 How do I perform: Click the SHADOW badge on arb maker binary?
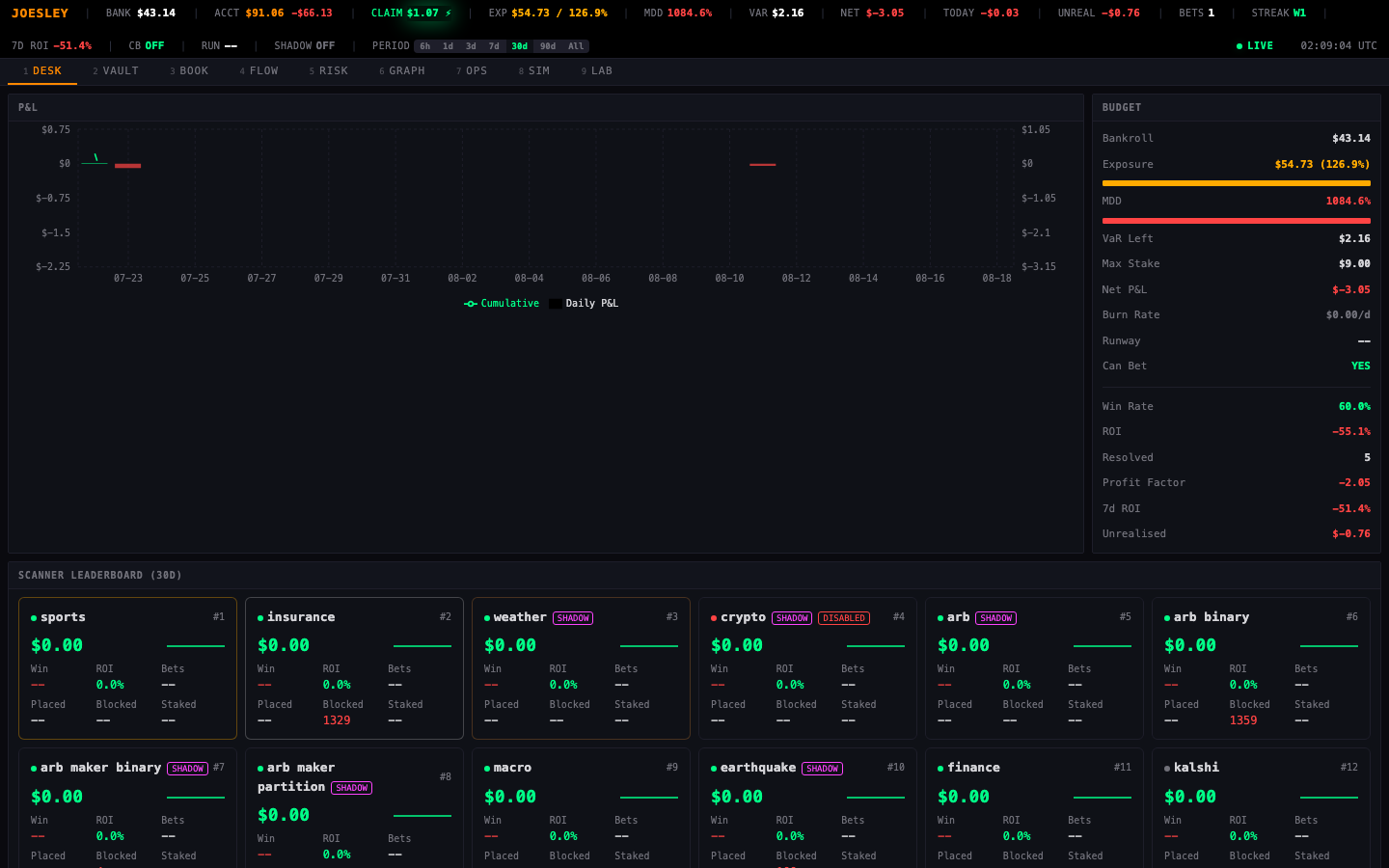[187, 769]
